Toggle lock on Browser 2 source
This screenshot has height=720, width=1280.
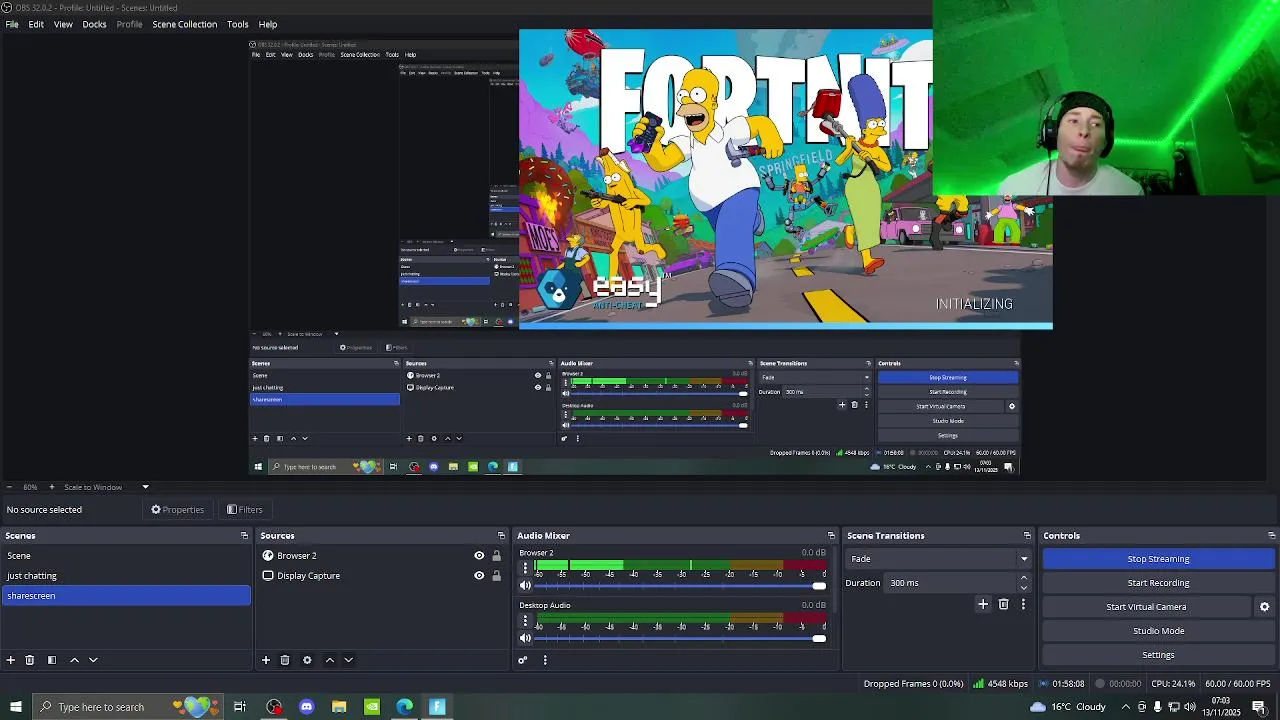(x=496, y=556)
